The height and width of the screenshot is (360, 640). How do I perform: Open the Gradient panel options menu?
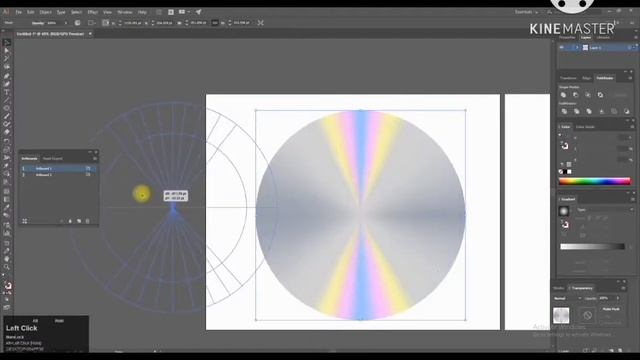tap(632, 199)
